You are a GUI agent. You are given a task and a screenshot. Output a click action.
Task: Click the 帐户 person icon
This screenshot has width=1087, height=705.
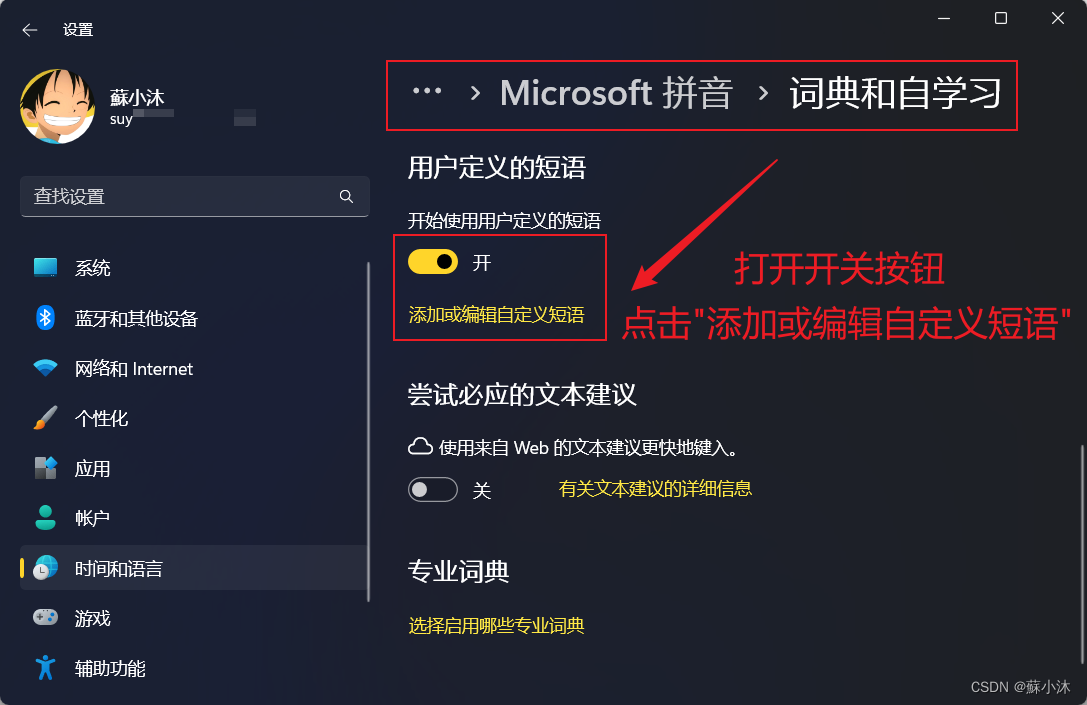click(x=46, y=518)
